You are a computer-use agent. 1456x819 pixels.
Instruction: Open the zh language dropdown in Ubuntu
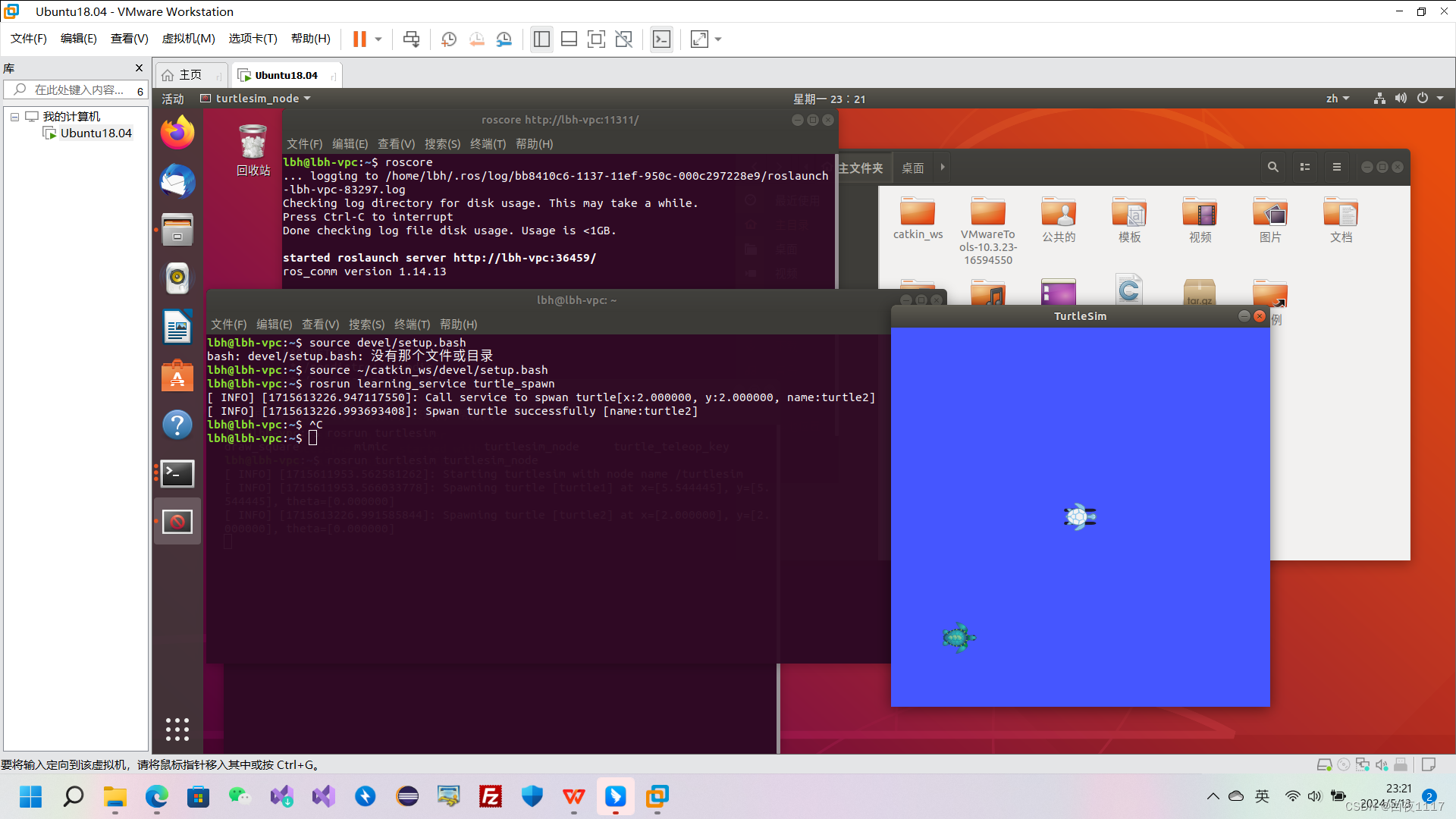[x=1337, y=98]
